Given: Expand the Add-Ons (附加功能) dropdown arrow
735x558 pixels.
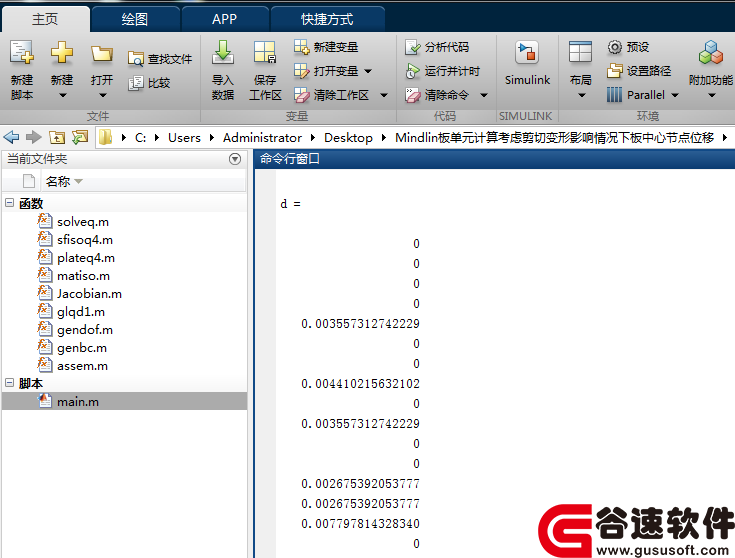Looking at the screenshot, I should pos(712,95).
